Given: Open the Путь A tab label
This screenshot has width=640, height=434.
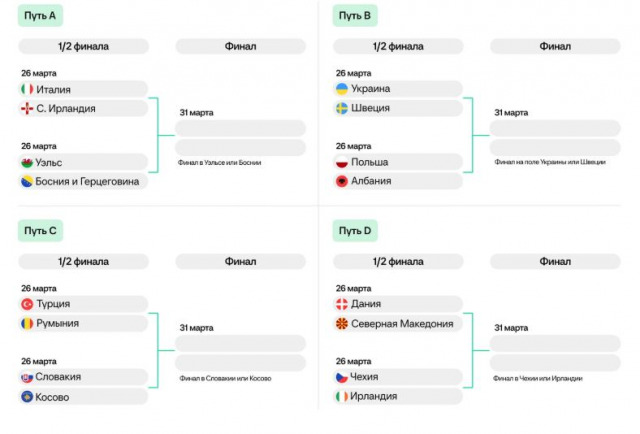Looking at the screenshot, I should (40, 16).
